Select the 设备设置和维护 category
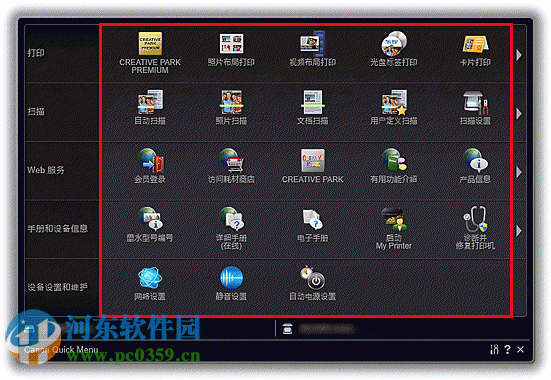 coord(62,288)
